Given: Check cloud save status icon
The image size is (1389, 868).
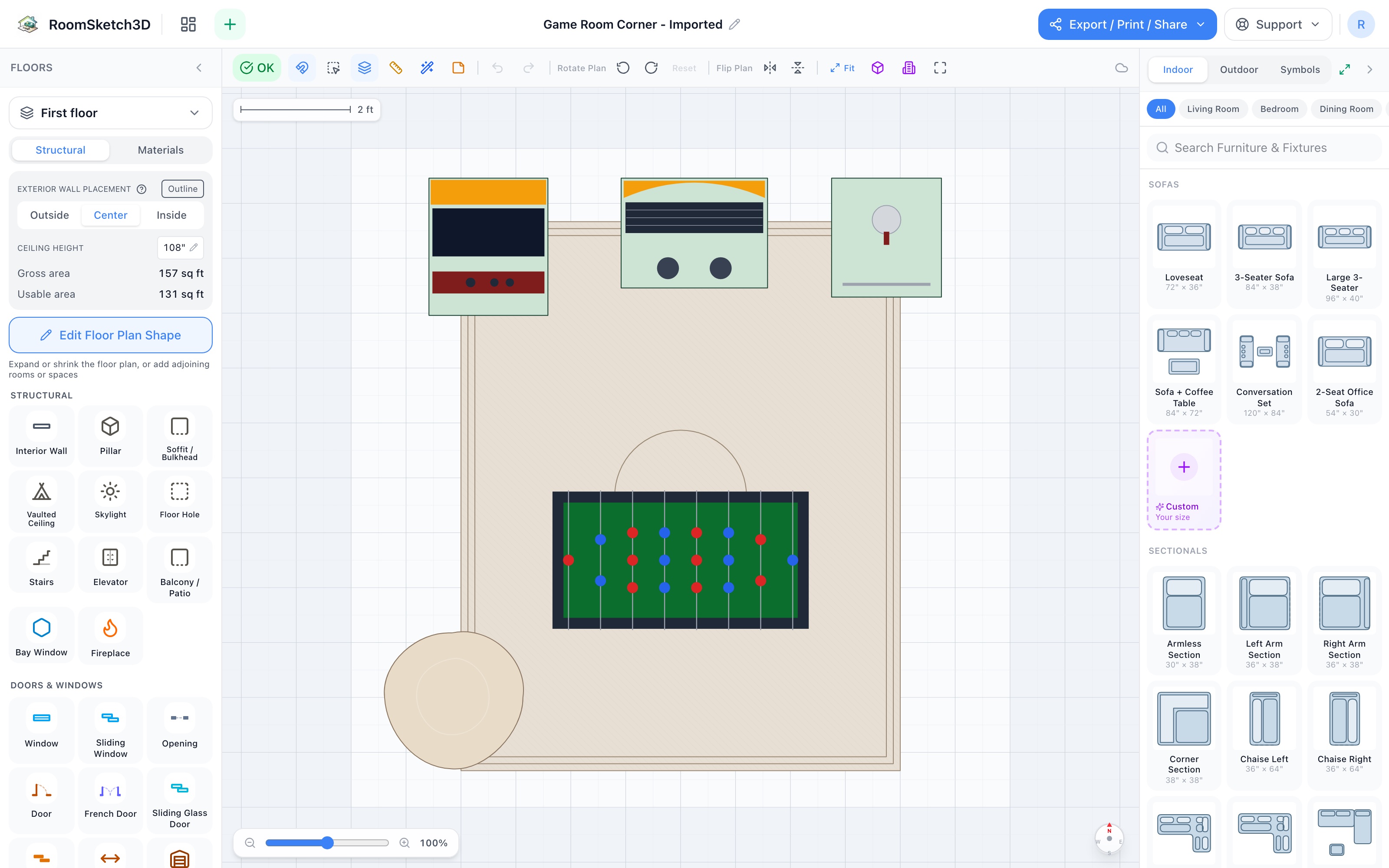Looking at the screenshot, I should click(1122, 68).
